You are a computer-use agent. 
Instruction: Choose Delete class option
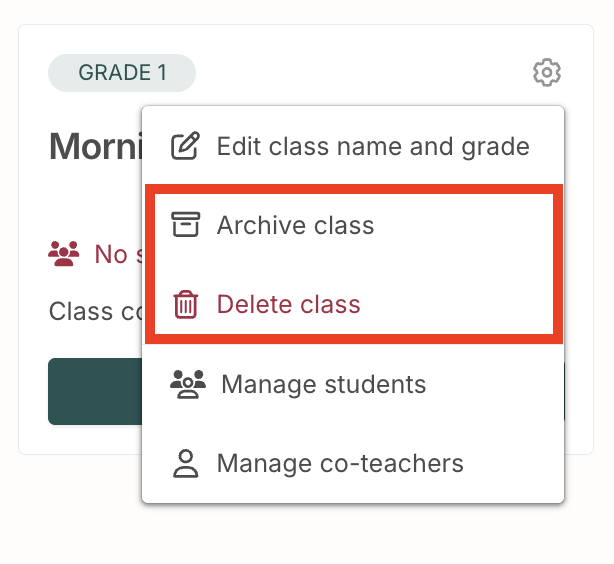click(354, 304)
